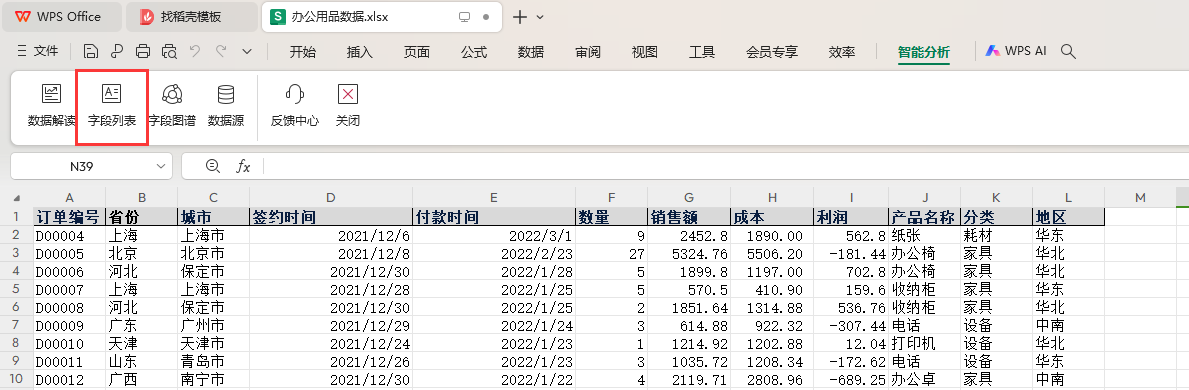Switch to the 效率 ribbon tab
Image resolution: width=1189 pixels, height=390 pixels.
(842, 52)
